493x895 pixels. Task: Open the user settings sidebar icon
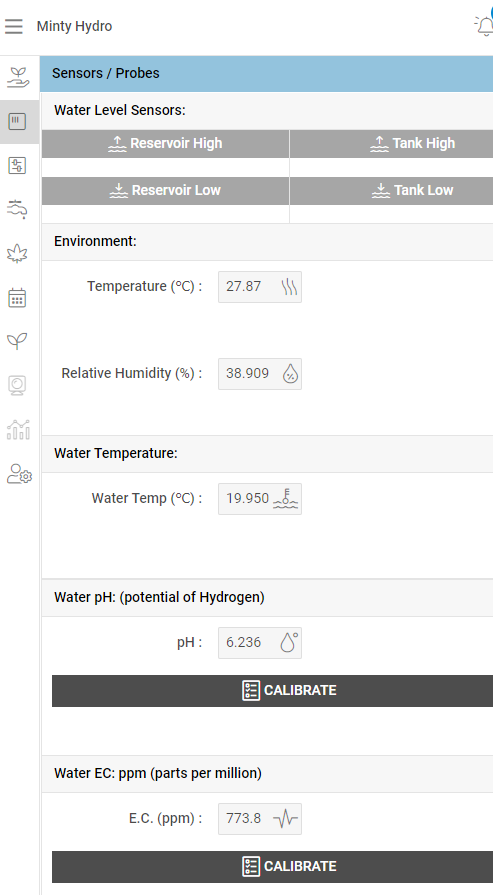coord(19,474)
